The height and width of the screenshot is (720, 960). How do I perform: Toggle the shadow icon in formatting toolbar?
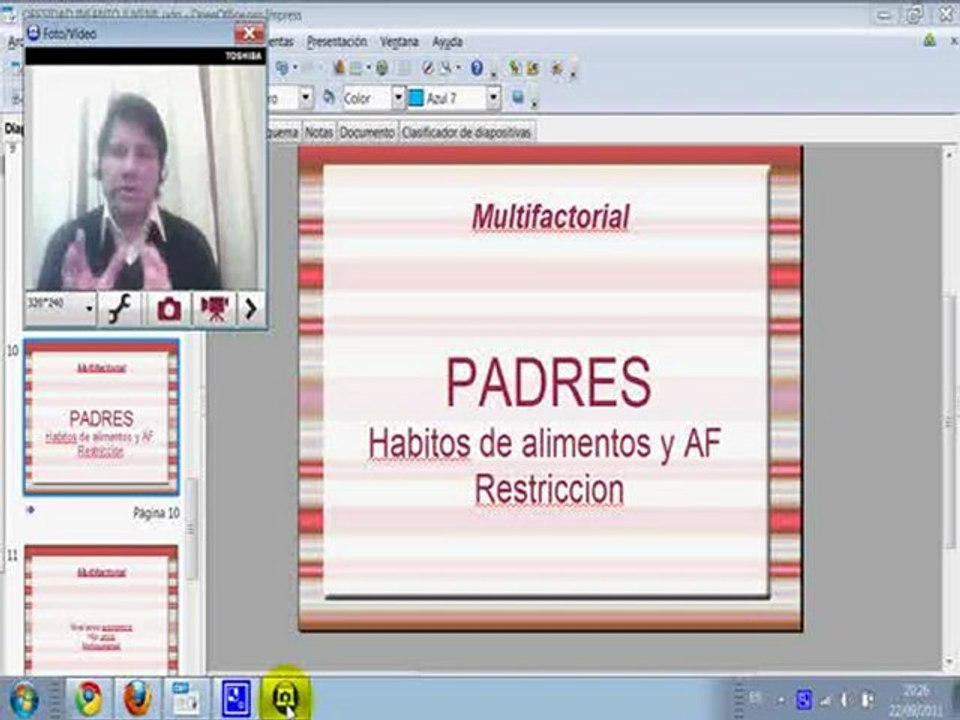tap(518, 97)
